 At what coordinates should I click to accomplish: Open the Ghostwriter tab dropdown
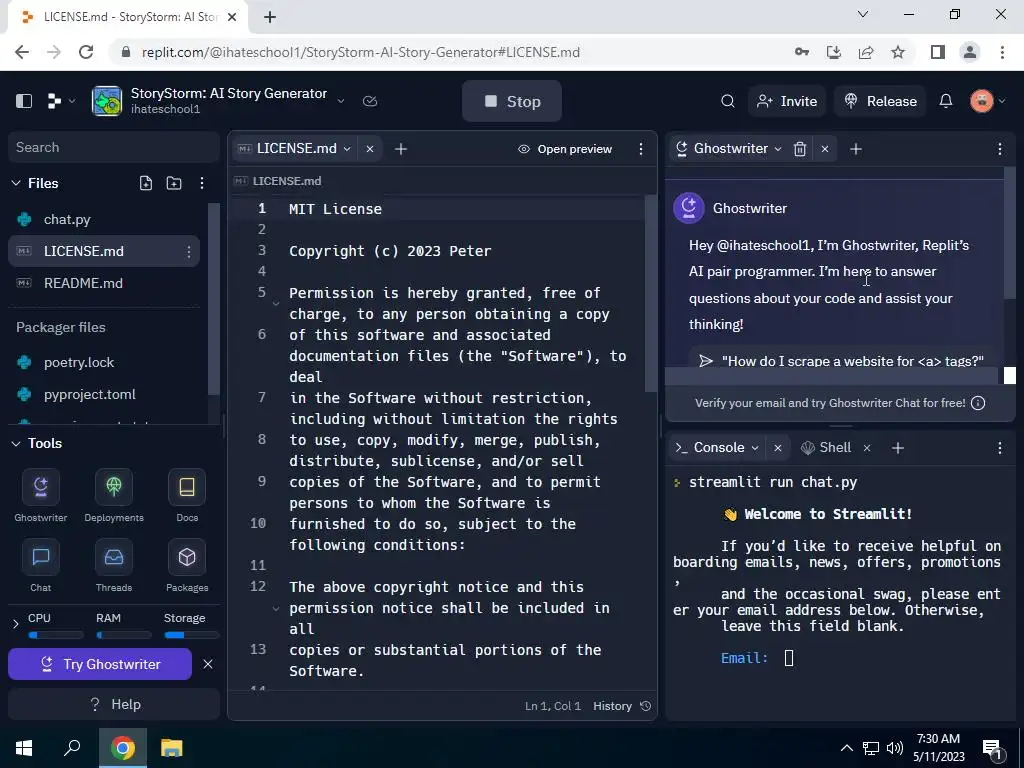[x=778, y=149]
